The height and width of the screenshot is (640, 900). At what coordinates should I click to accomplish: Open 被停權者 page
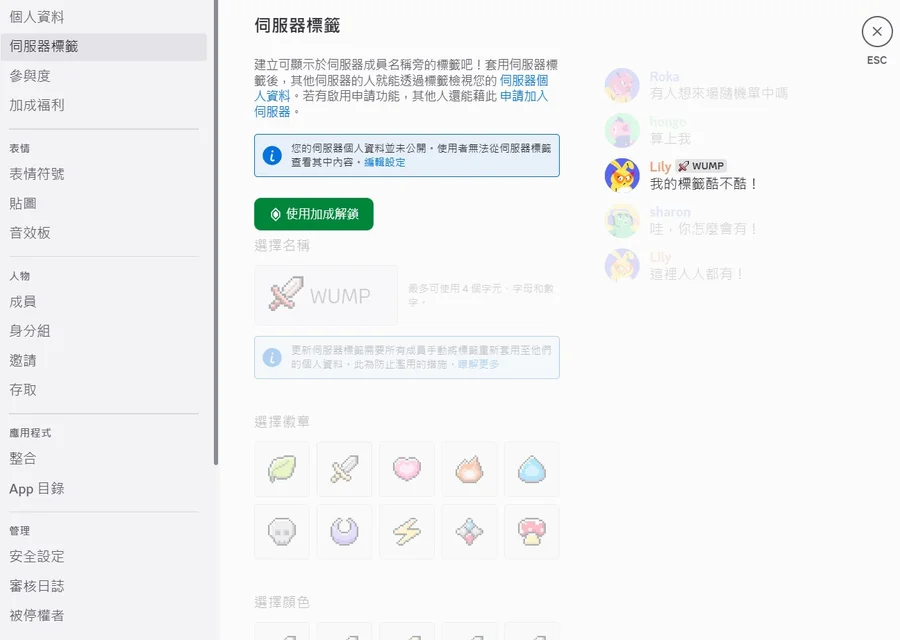click(104, 615)
